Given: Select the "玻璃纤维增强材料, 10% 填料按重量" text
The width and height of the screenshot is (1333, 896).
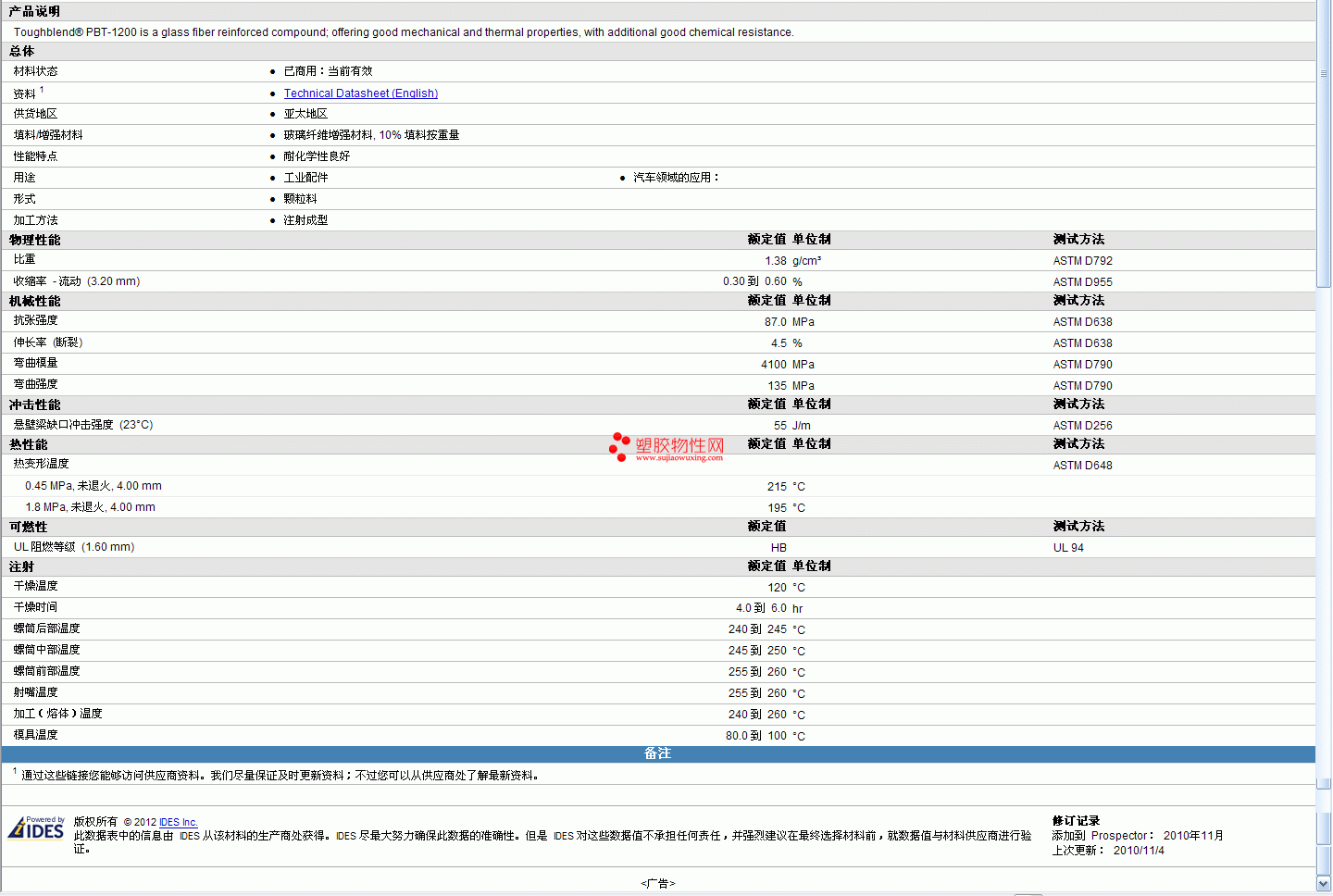Looking at the screenshot, I should [371, 135].
